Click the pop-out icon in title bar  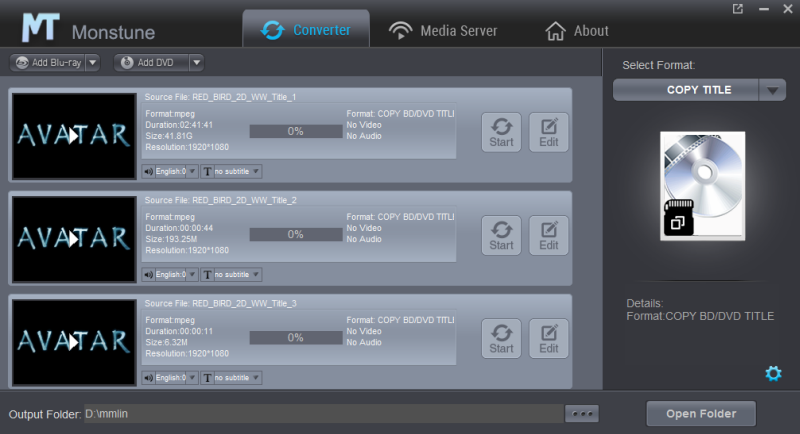tap(738, 9)
